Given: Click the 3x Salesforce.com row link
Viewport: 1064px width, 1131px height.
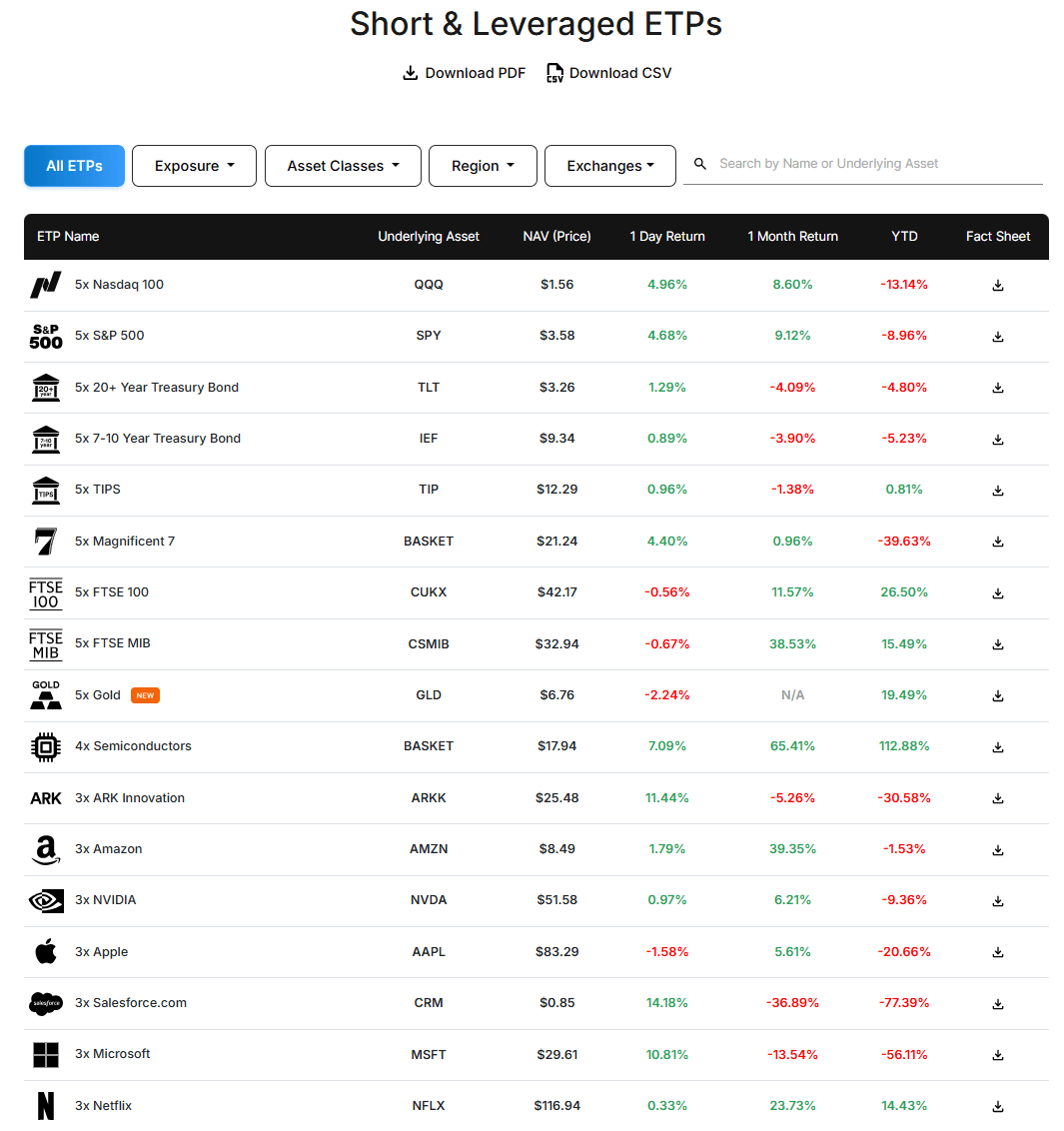Looking at the screenshot, I should [x=130, y=1002].
